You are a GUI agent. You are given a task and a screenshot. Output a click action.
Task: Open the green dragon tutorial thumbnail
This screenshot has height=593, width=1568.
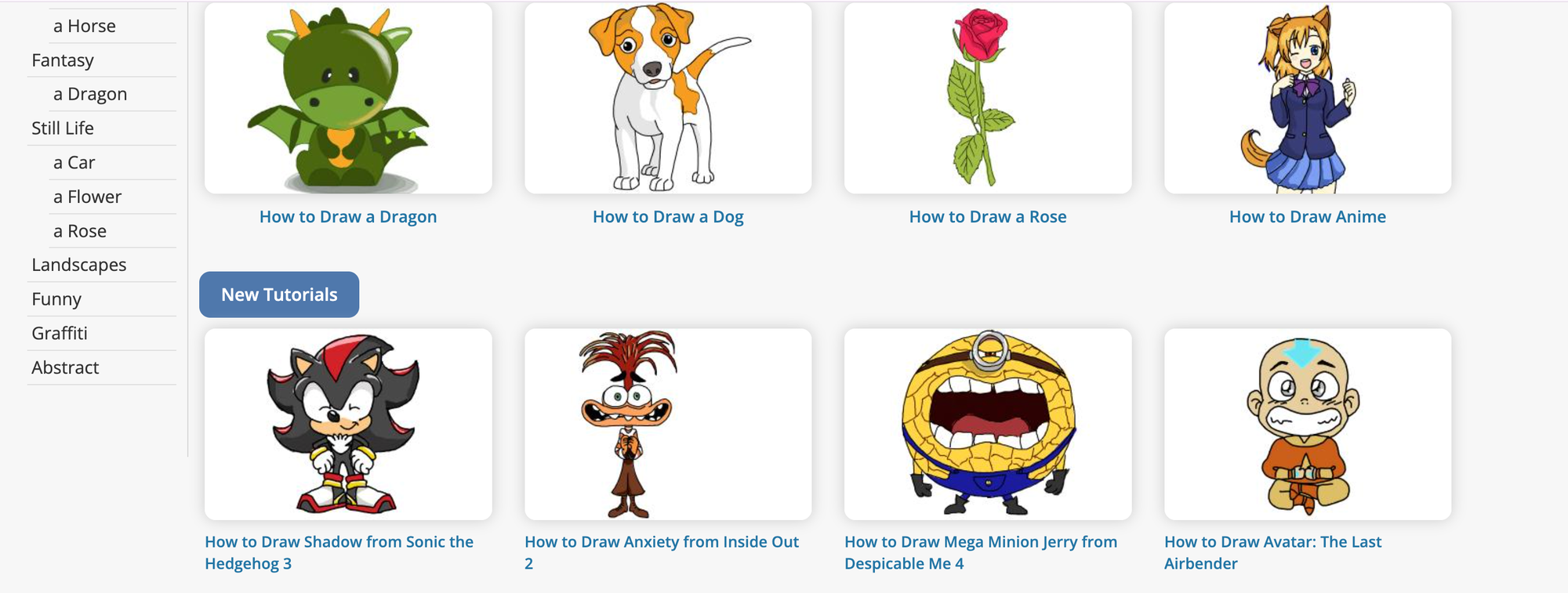348,98
